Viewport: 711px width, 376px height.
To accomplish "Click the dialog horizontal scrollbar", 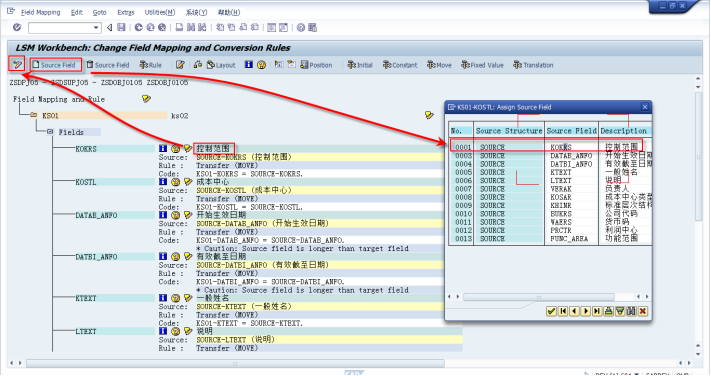I will (539, 297).
